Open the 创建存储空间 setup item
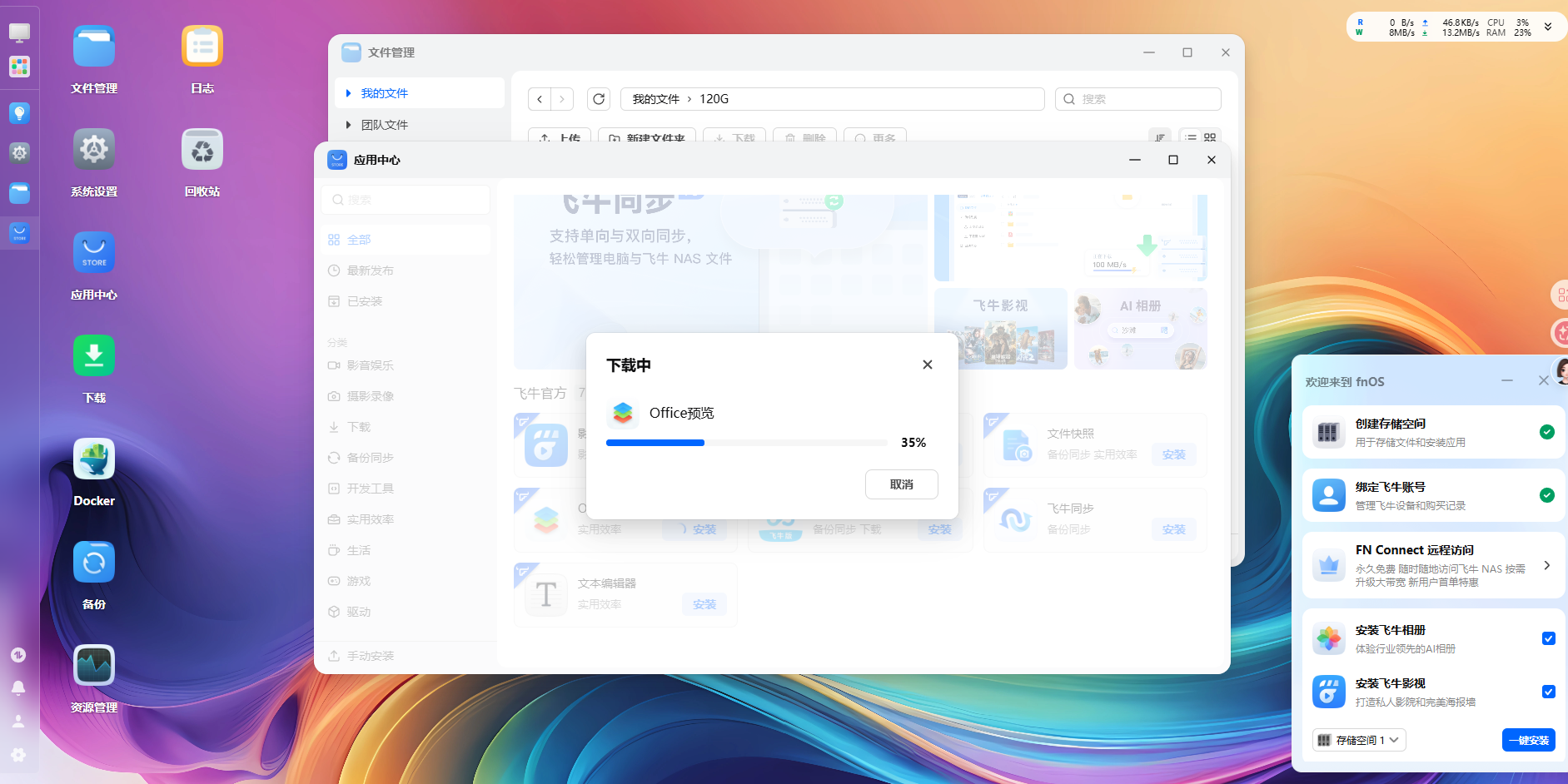 coord(1434,432)
